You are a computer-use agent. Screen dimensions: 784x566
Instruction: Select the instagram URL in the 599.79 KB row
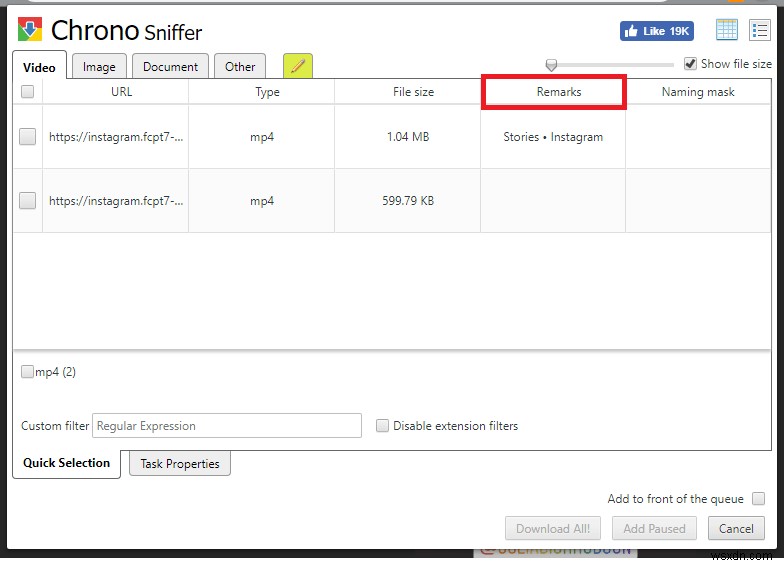(116, 201)
